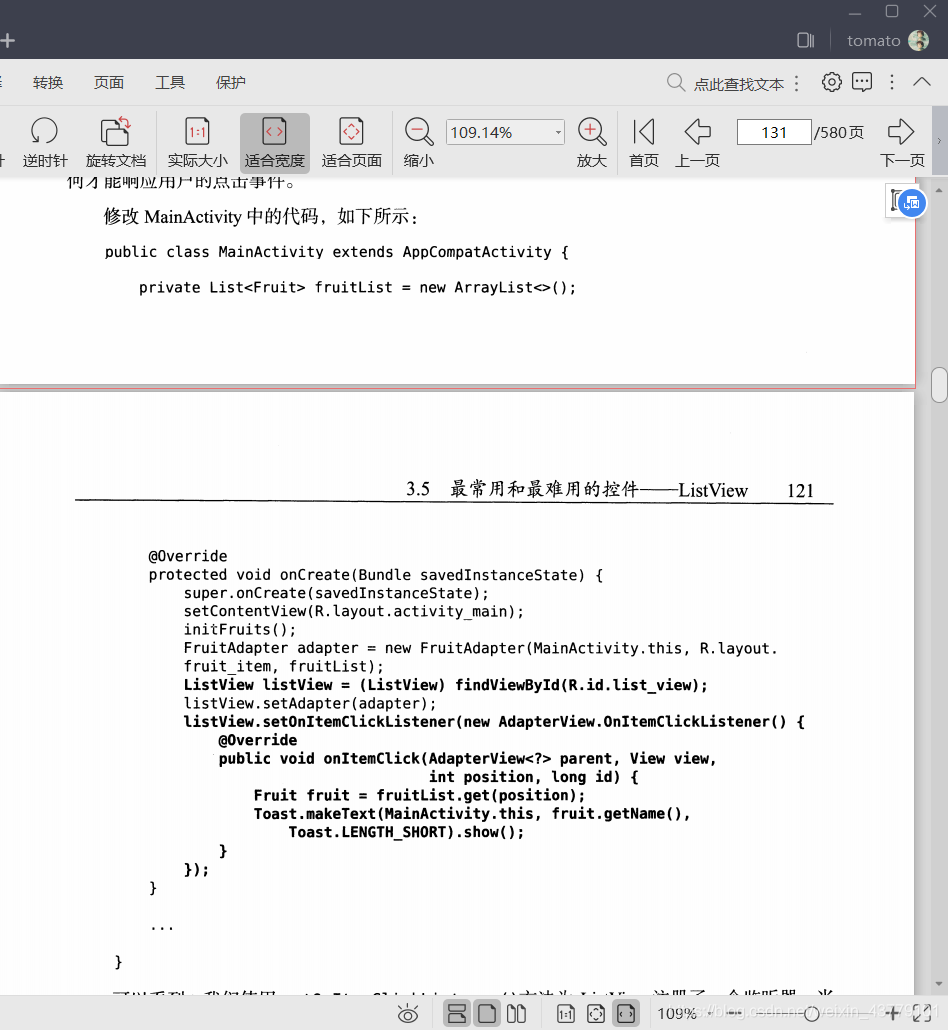Expand toolbar overflow arrow at right edge
This screenshot has width=948, height=1030.
point(939,141)
